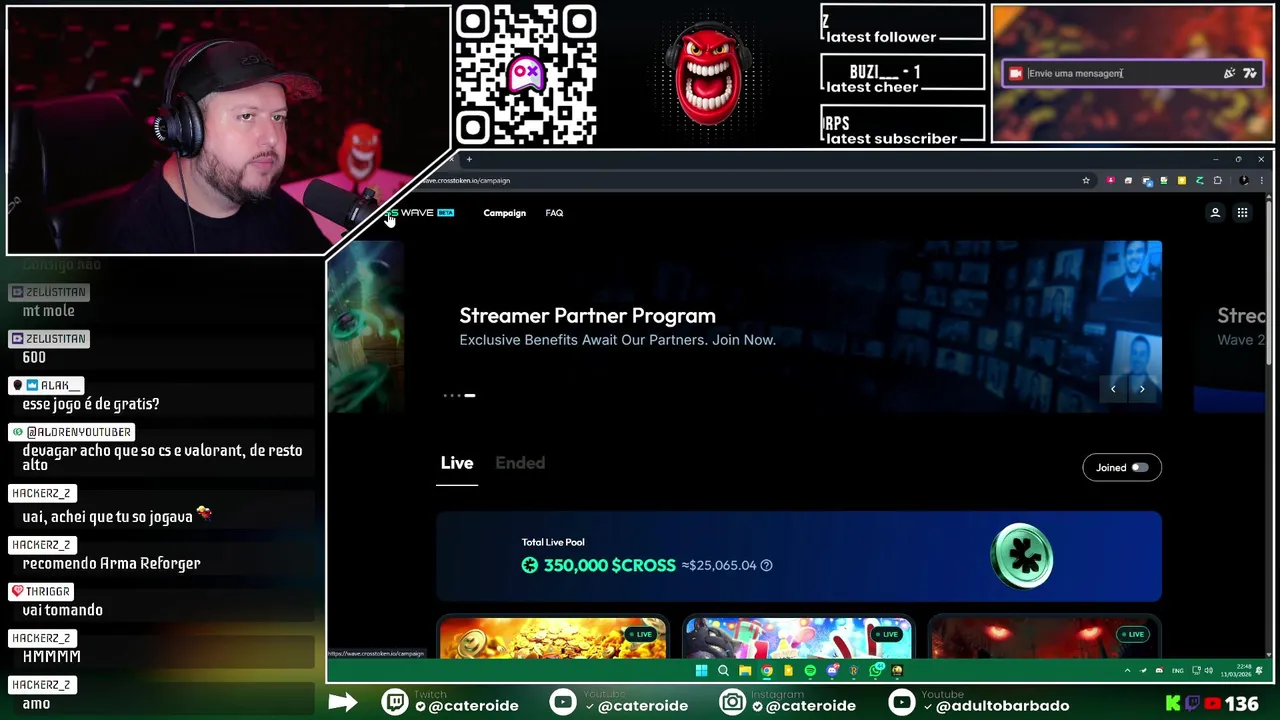Go to next banner slide arrow

coord(1142,389)
